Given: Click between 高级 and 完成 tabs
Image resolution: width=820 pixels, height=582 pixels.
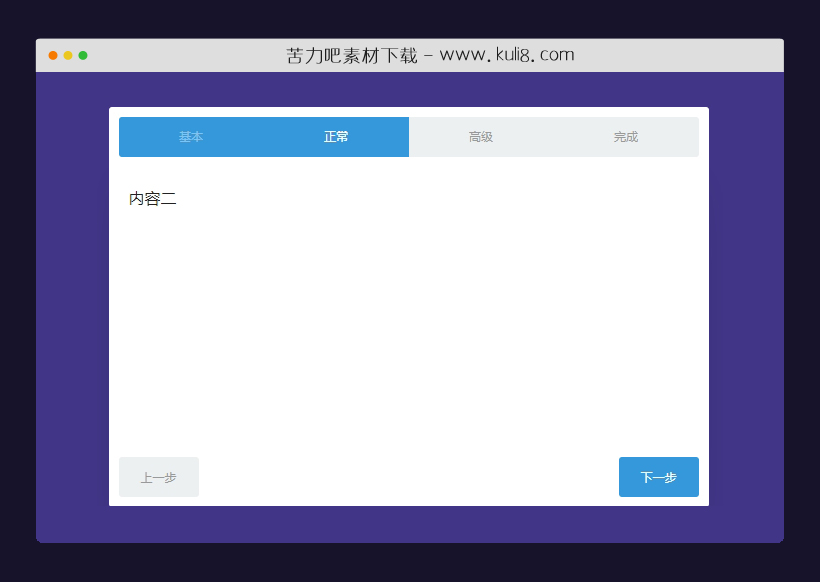Looking at the screenshot, I should click(553, 137).
